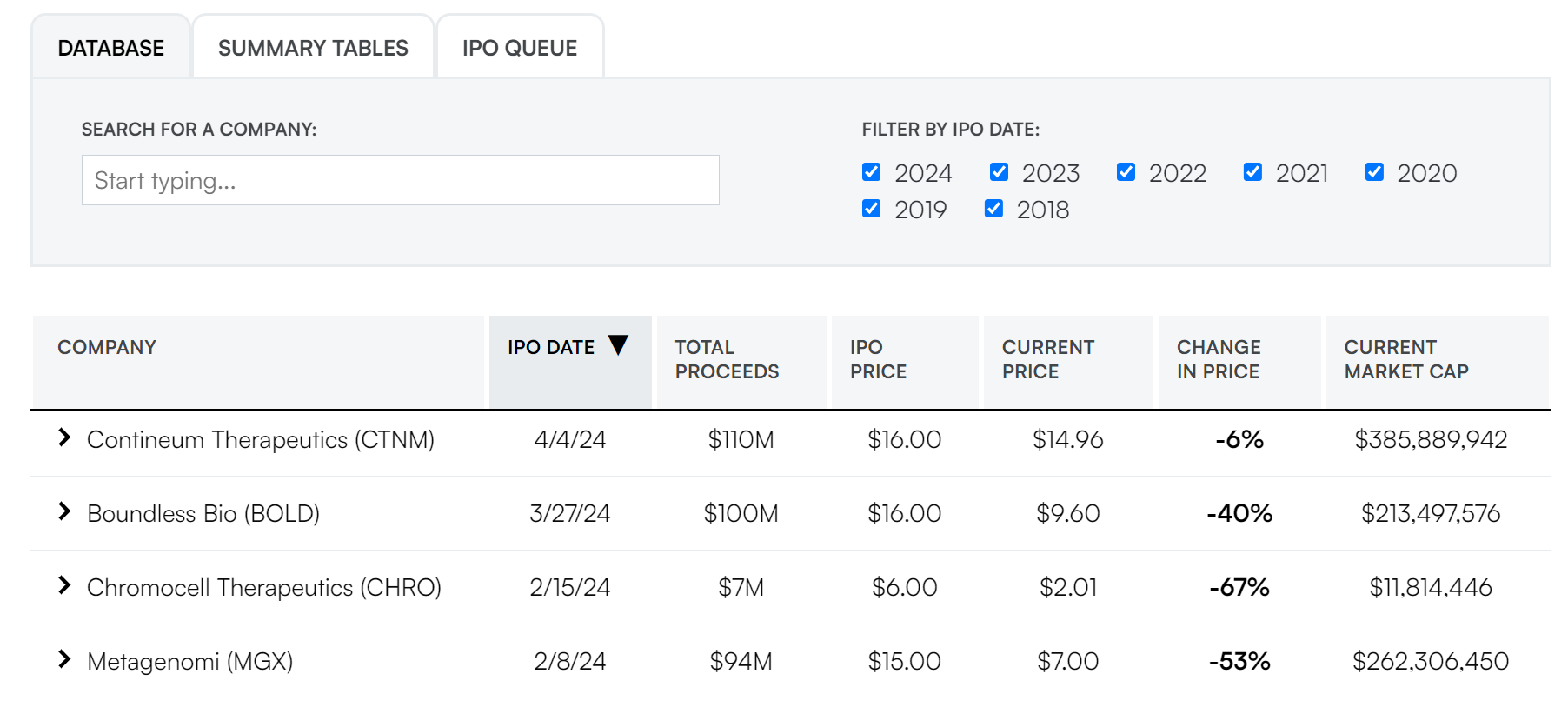Viewport: 1568px width, 721px height.
Task: Click the $94M total proceeds value
Action: (x=741, y=662)
